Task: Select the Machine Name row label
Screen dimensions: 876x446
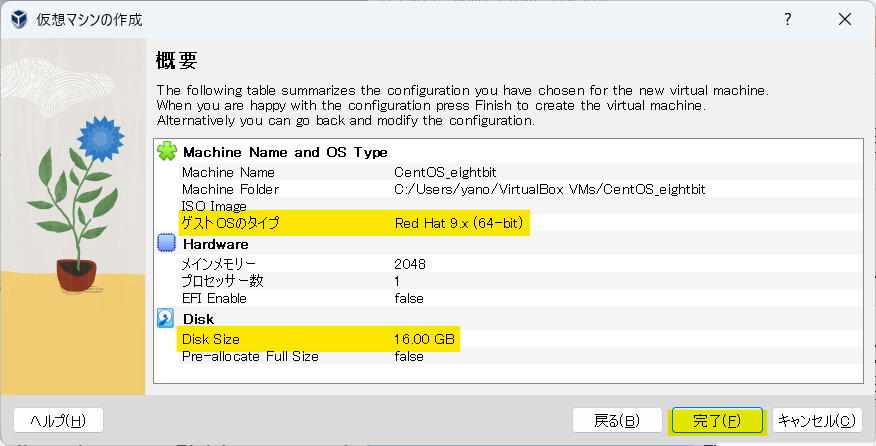Action: coord(228,172)
